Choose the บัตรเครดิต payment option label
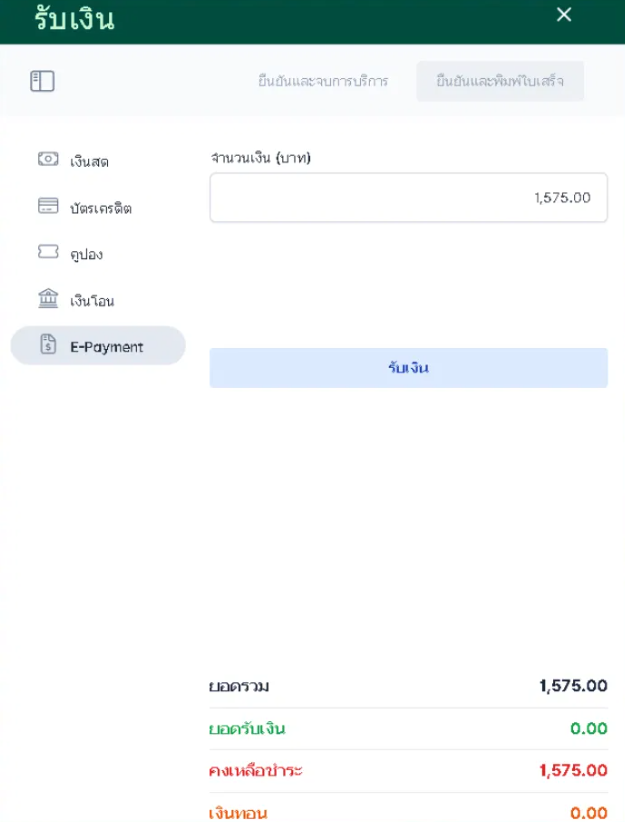 click(x=100, y=208)
